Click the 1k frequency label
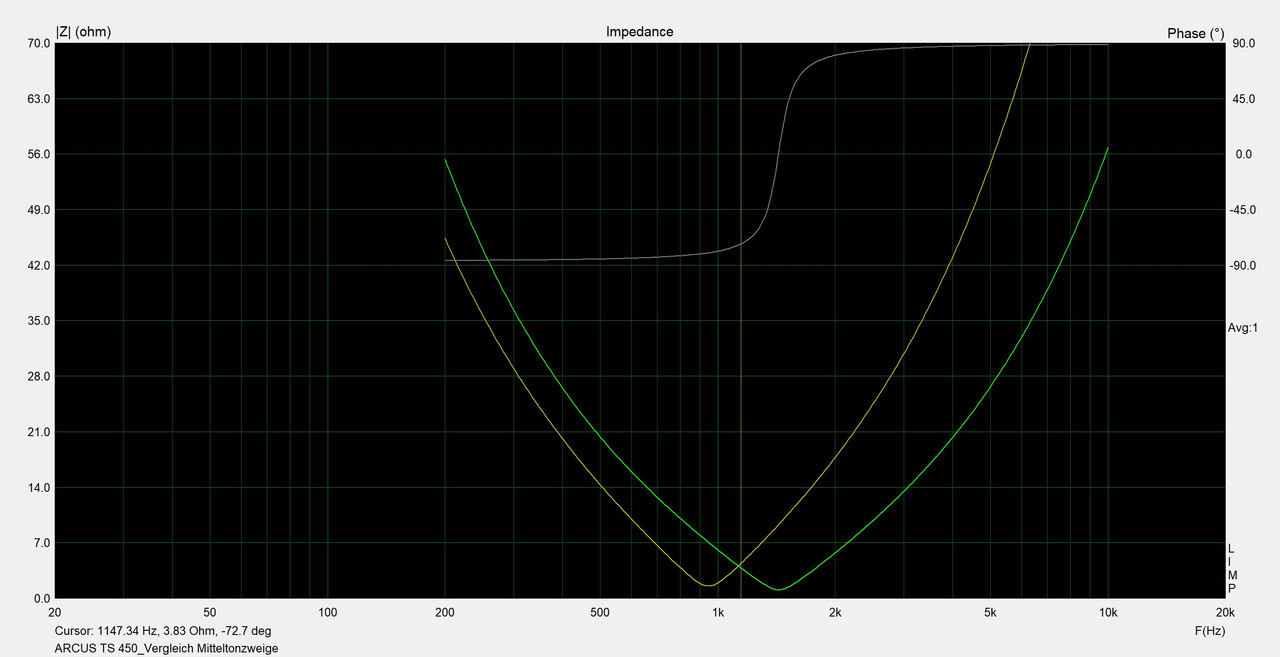This screenshot has height=657, width=1280. (x=717, y=613)
